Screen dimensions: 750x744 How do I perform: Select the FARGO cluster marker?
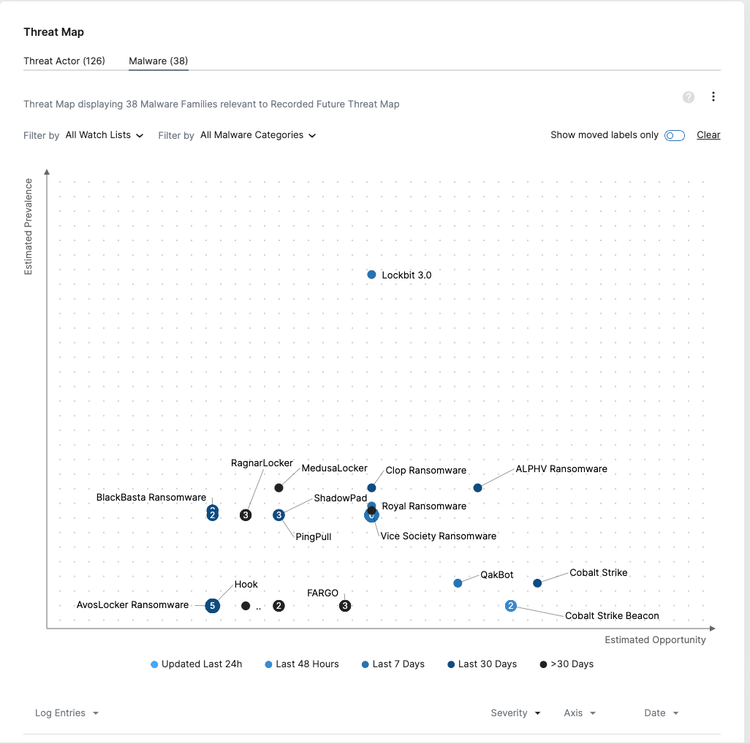click(x=345, y=606)
